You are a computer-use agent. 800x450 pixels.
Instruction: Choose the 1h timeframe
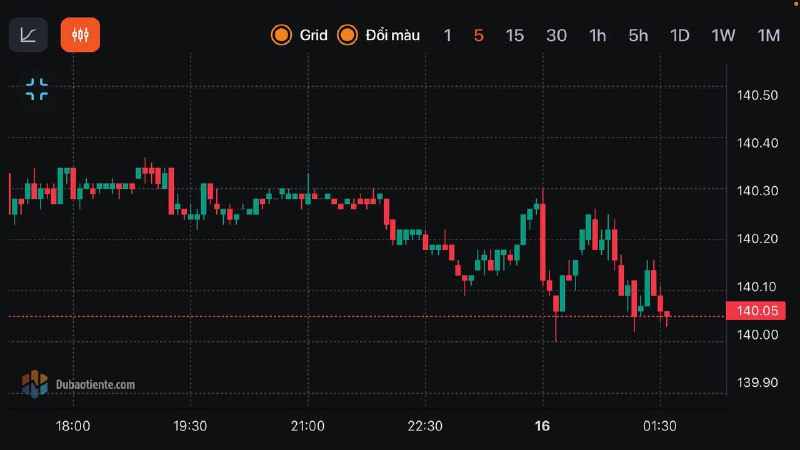(598, 35)
